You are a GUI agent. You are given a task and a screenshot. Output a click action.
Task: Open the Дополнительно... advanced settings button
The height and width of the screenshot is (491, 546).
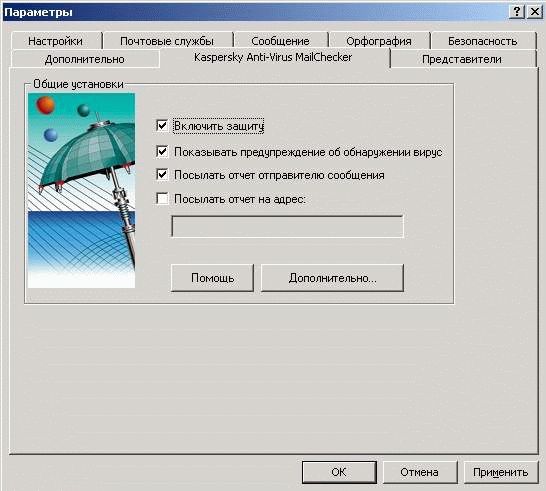click(333, 278)
